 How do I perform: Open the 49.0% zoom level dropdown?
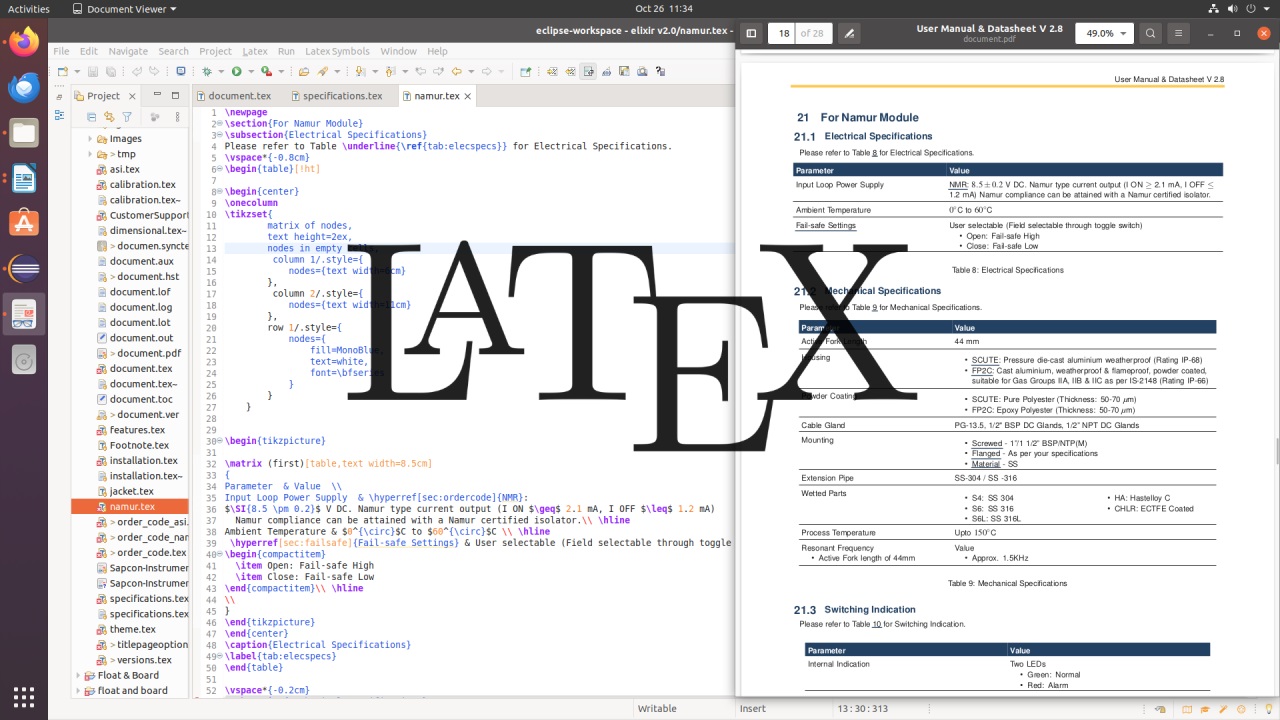1104,33
